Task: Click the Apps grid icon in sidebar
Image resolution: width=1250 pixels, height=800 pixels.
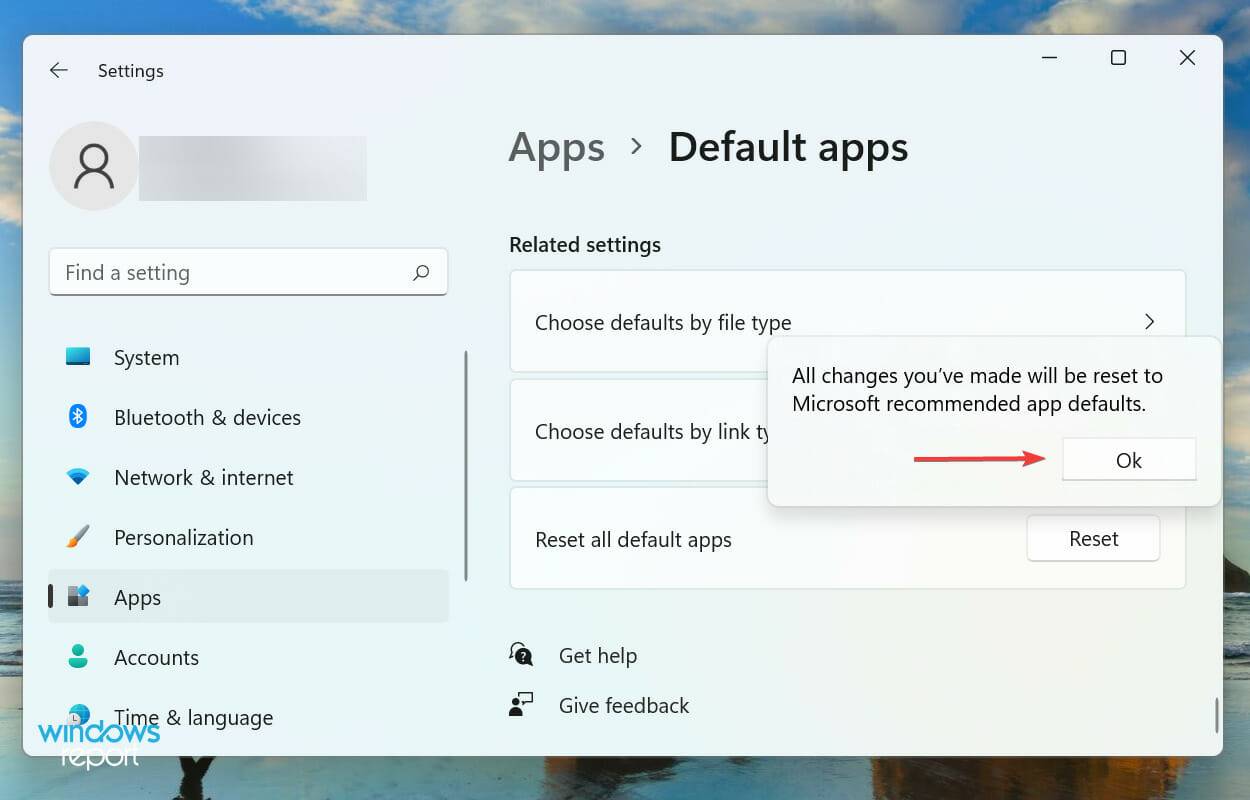Action: click(x=78, y=597)
